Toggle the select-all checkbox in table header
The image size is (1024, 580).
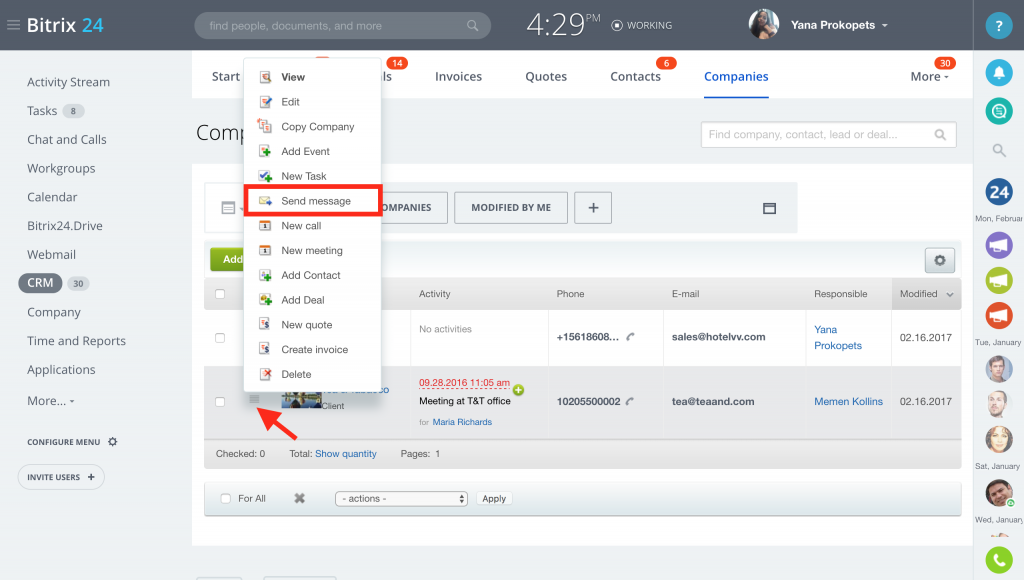coord(220,294)
